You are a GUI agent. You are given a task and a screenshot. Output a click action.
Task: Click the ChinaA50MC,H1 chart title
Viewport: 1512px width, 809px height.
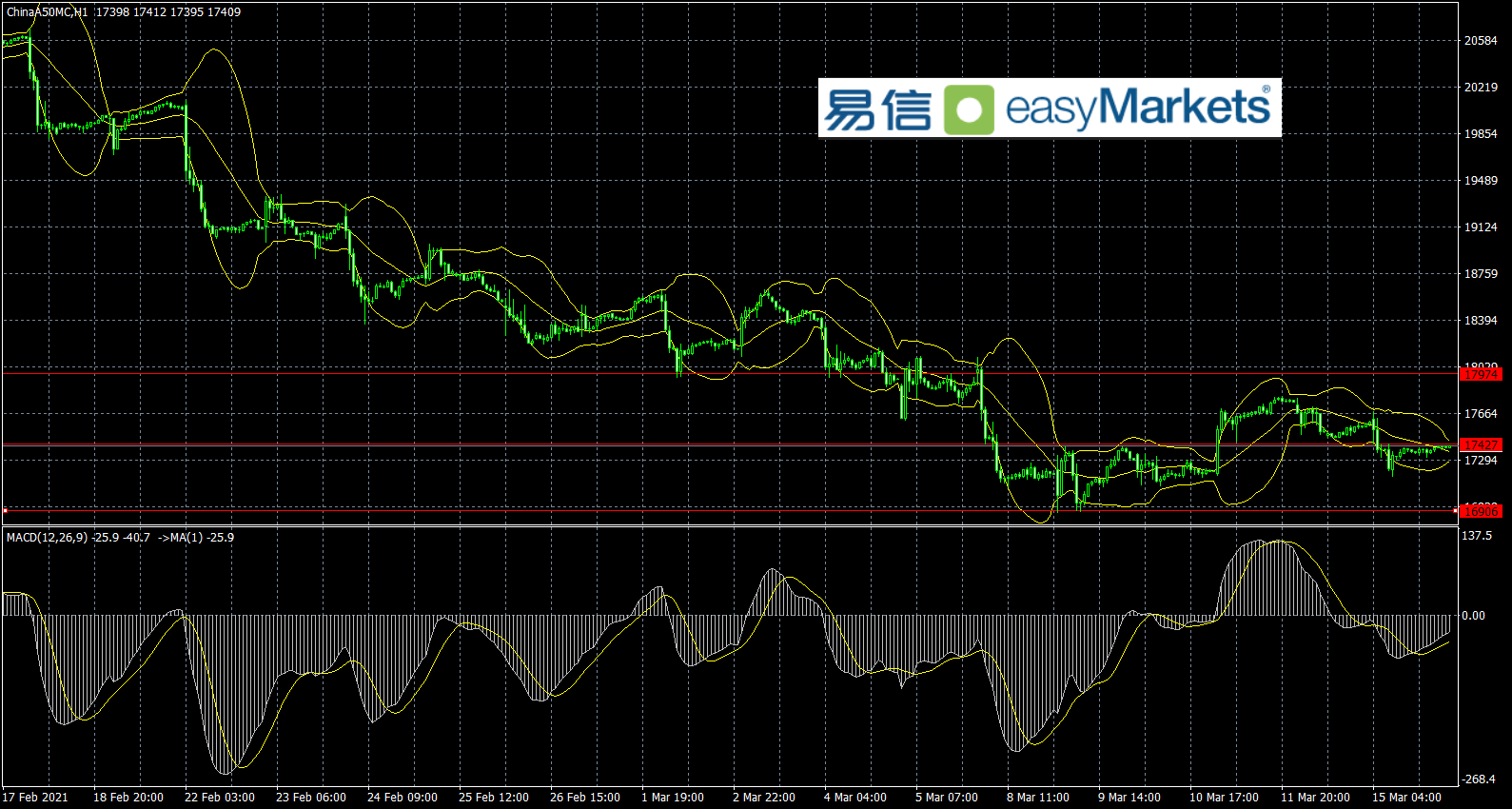coord(48,12)
